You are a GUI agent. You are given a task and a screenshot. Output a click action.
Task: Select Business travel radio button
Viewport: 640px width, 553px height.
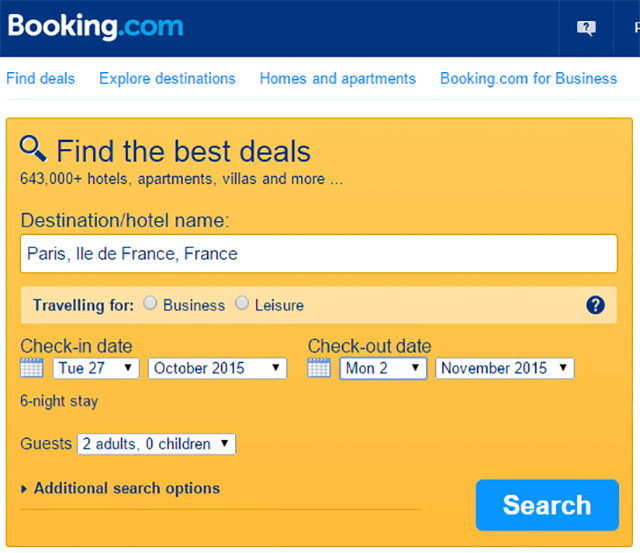[x=150, y=303]
